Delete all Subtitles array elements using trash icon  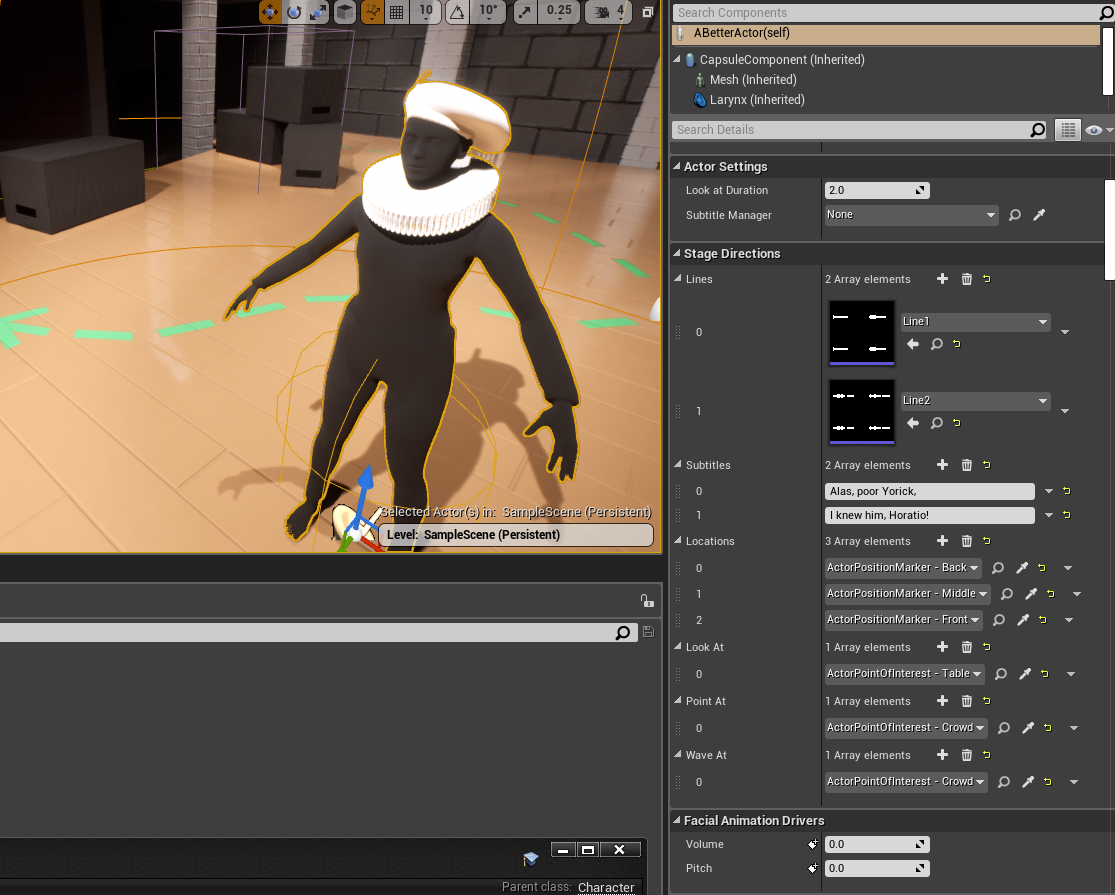pos(966,465)
